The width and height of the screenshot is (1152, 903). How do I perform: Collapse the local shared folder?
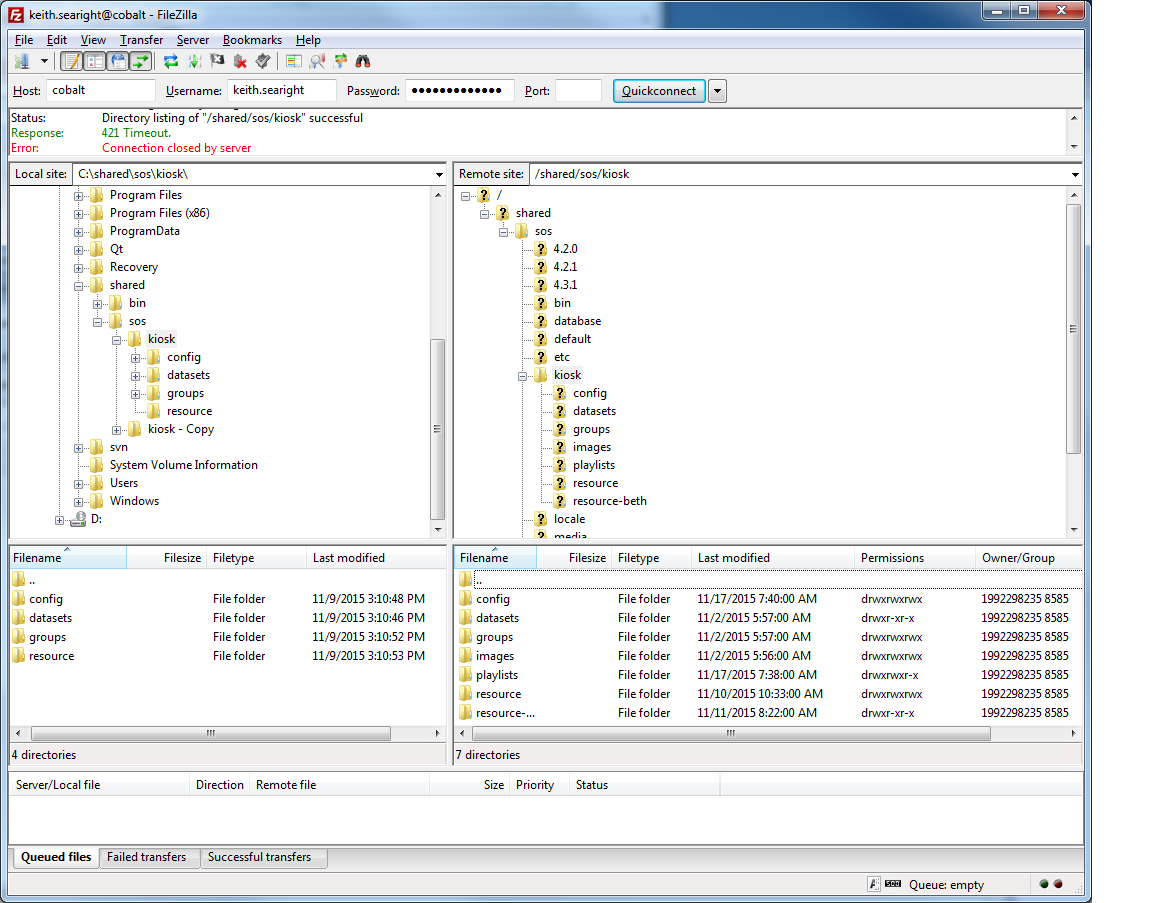point(79,286)
